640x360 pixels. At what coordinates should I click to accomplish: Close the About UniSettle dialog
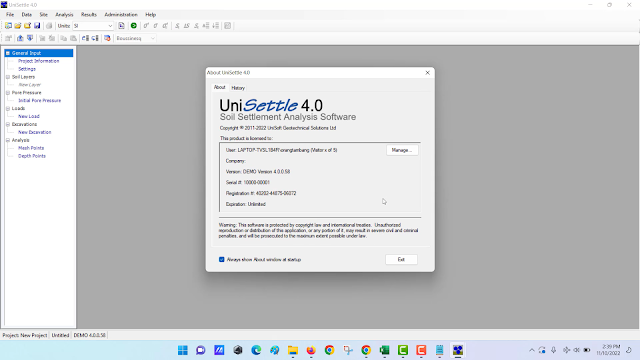427,73
